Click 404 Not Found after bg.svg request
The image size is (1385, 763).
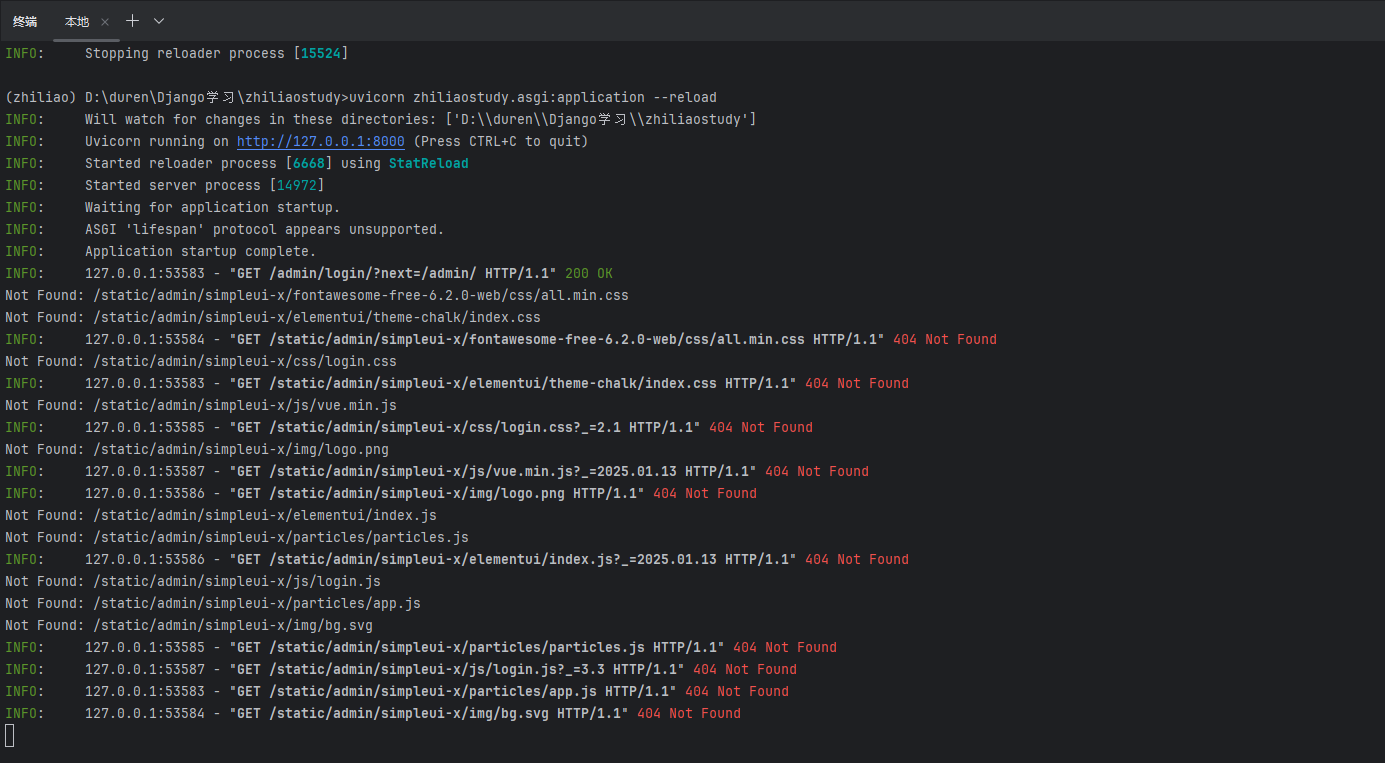point(689,713)
